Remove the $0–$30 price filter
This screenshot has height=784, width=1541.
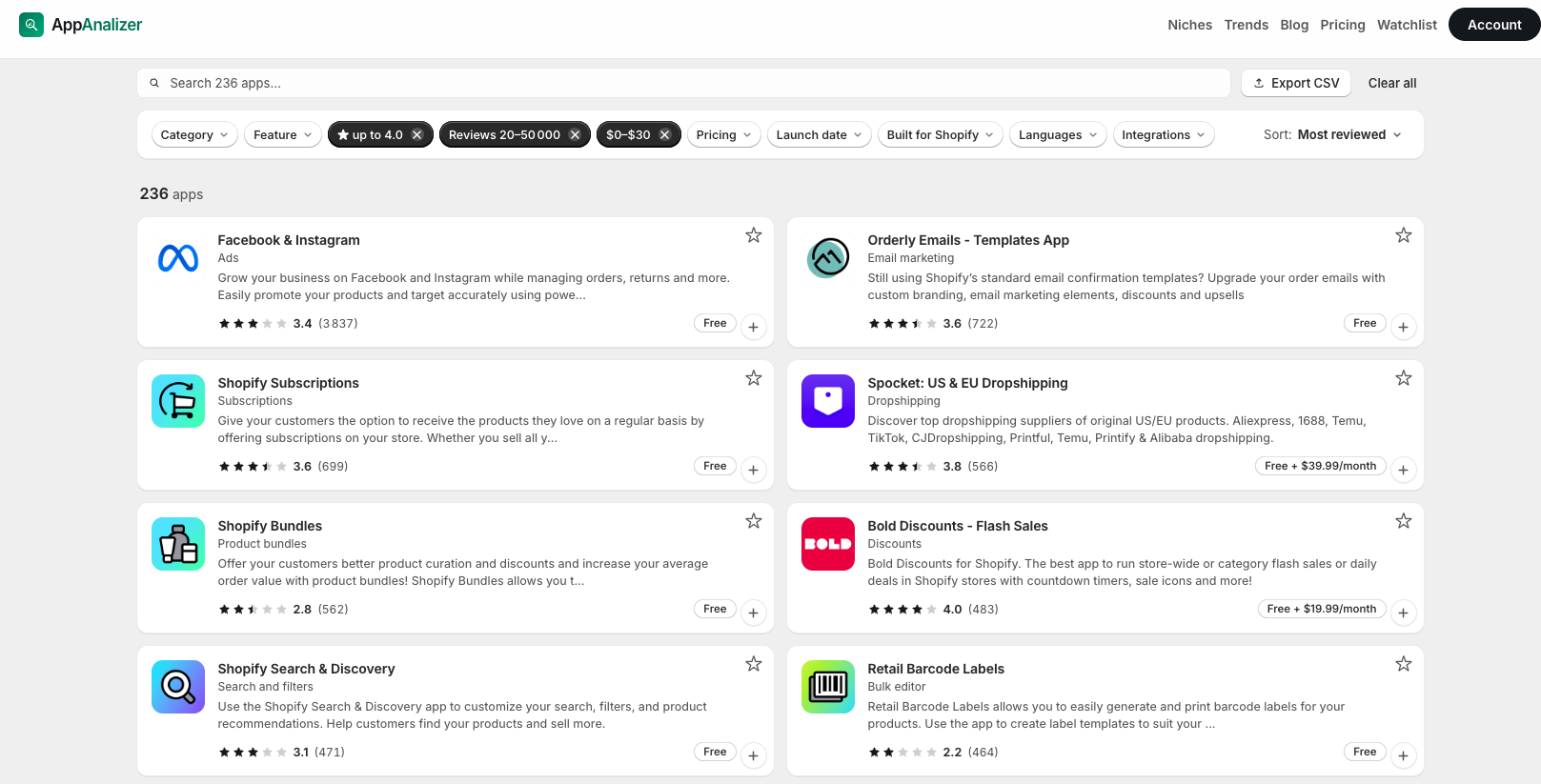(664, 135)
